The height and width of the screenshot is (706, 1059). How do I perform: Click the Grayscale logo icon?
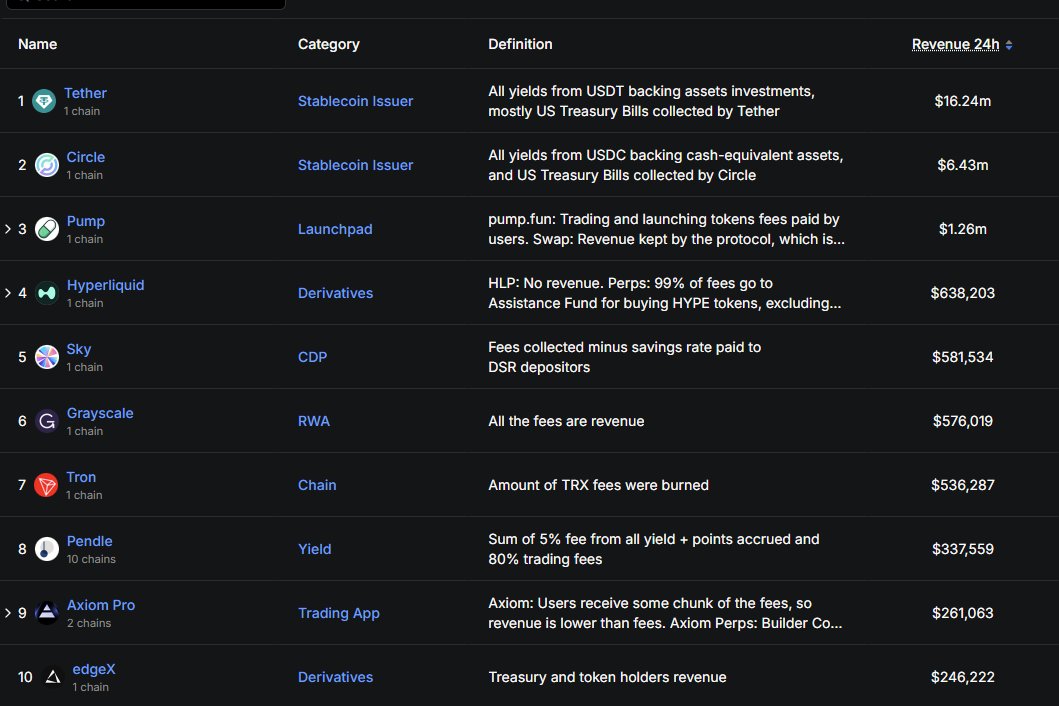click(x=47, y=421)
